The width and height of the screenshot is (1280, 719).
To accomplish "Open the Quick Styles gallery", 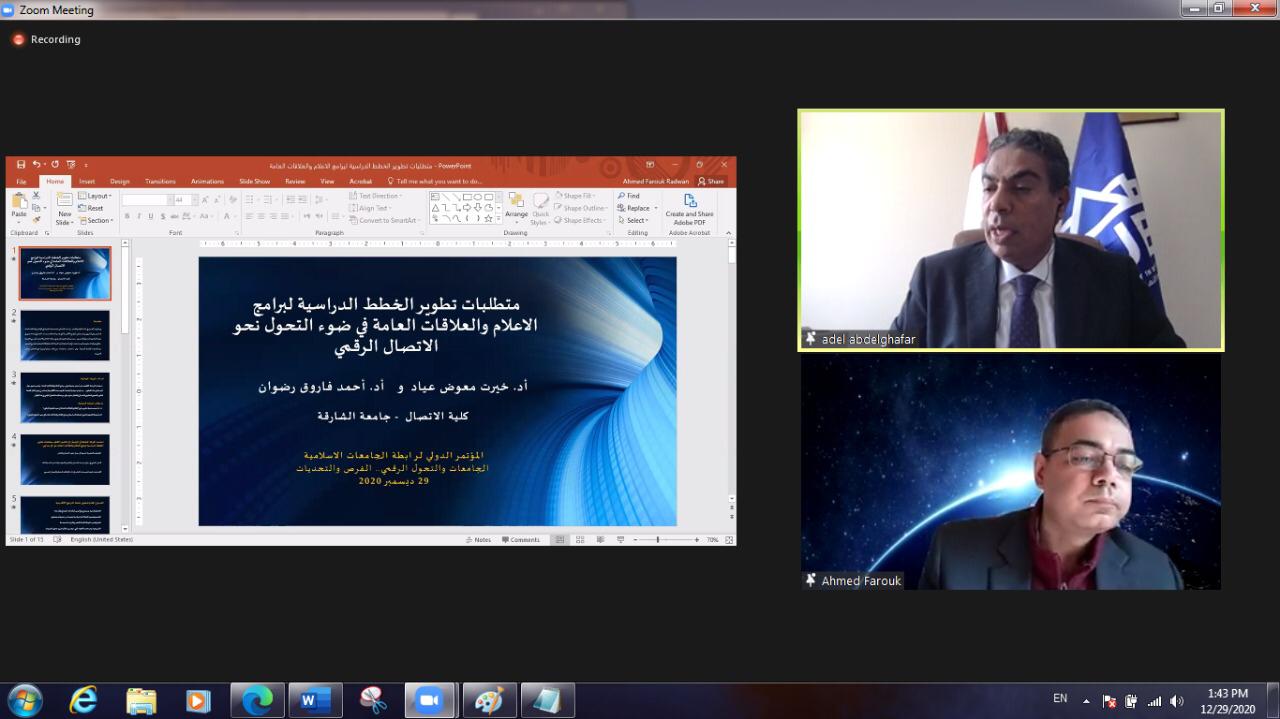I will pyautogui.click(x=541, y=208).
